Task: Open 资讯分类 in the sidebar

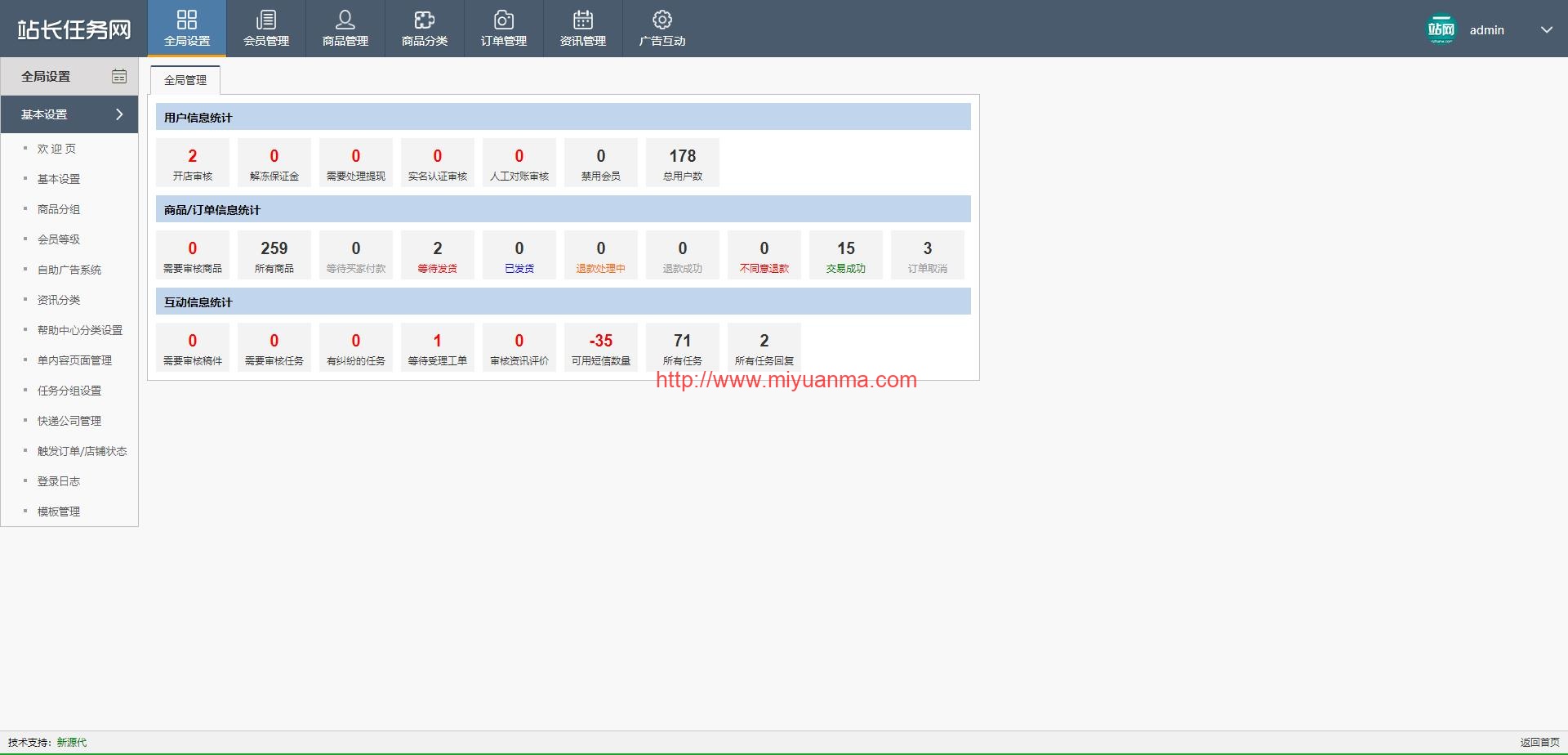Action: click(x=59, y=300)
